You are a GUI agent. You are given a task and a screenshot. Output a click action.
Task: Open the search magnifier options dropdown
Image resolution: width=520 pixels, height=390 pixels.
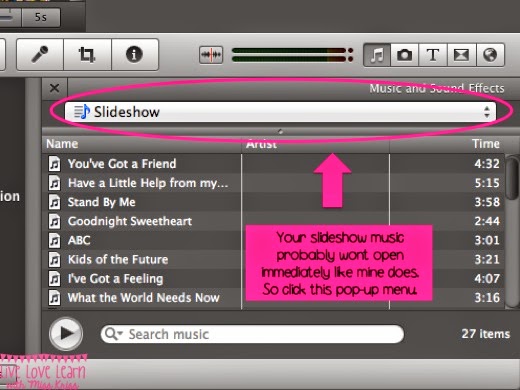[114, 334]
